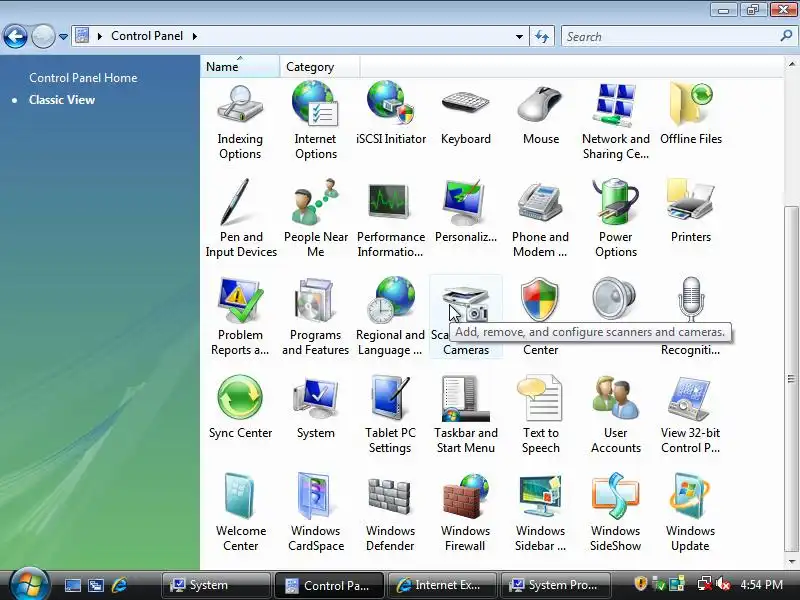Open Windows Update
The image size is (800, 600).
pos(690,513)
